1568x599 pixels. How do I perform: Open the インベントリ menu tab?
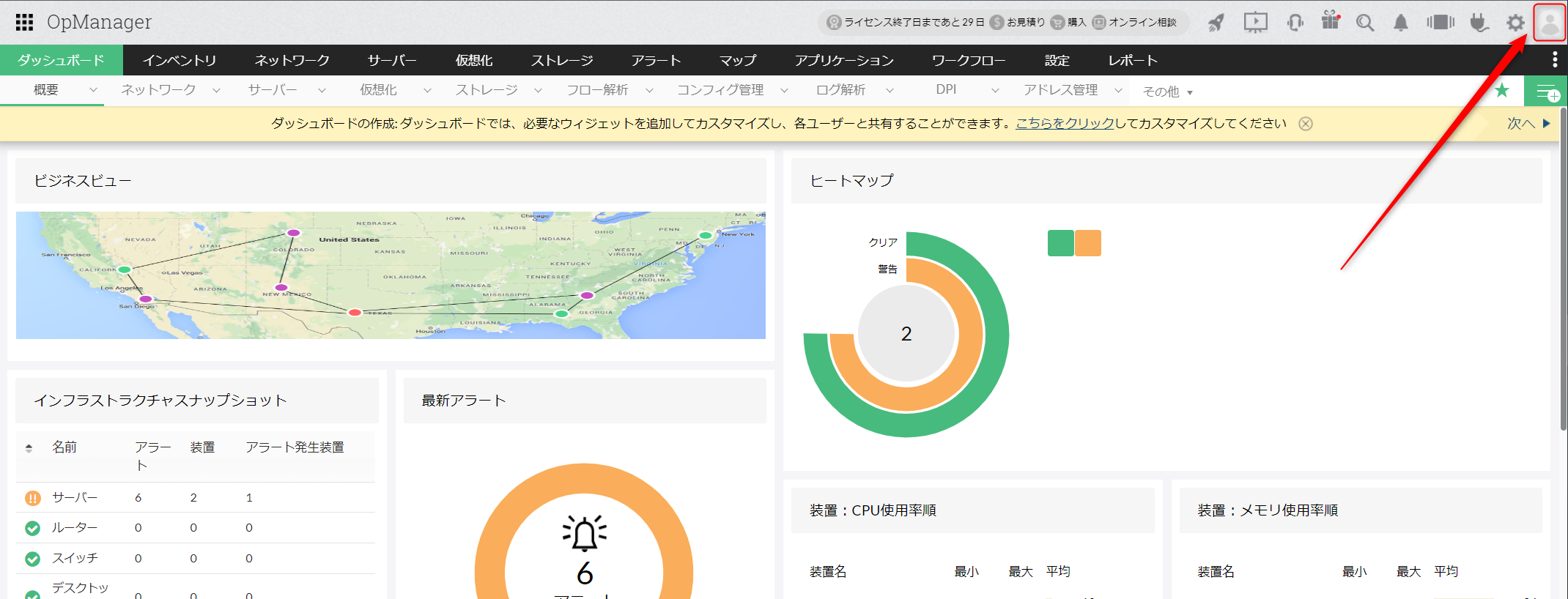click(180, 60)
